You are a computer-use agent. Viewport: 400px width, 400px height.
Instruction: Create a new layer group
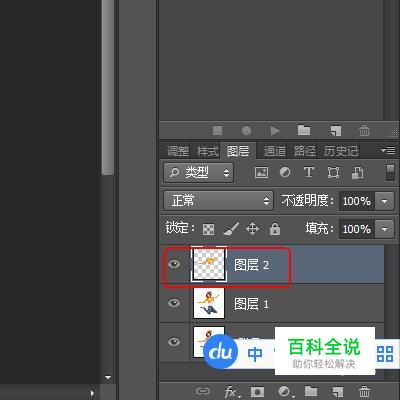click(311, 391)
